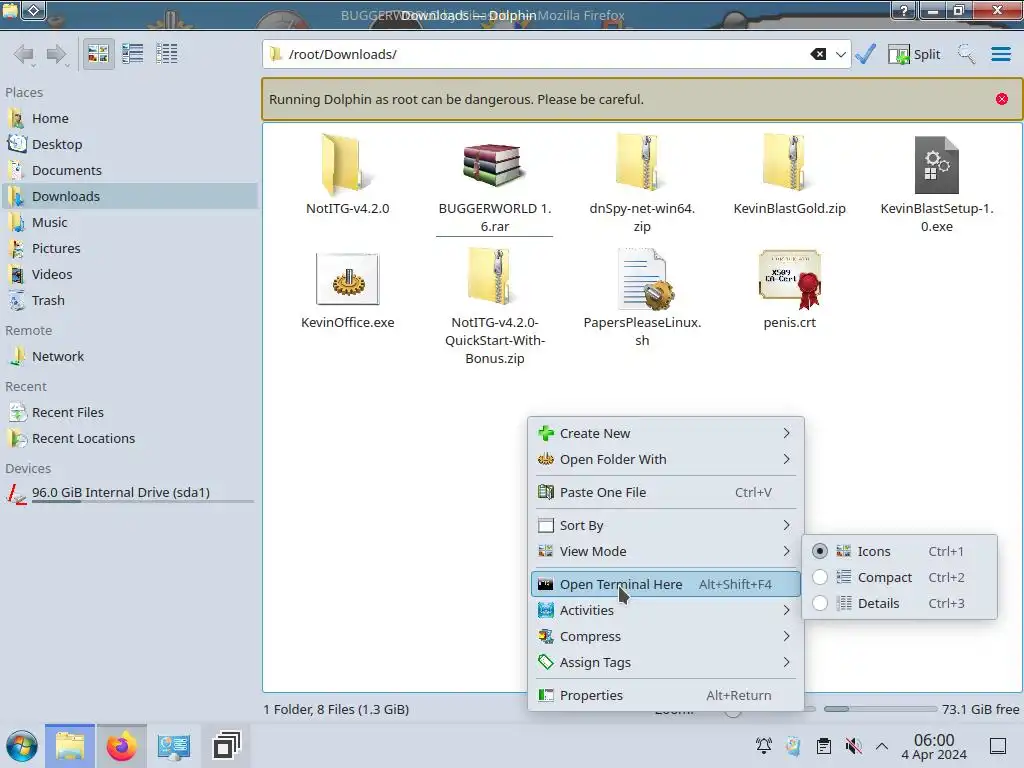Screen dimensions: 1024x768
Task: Select the penis.crt certificate icon
Action: click(x=790, y=279)
